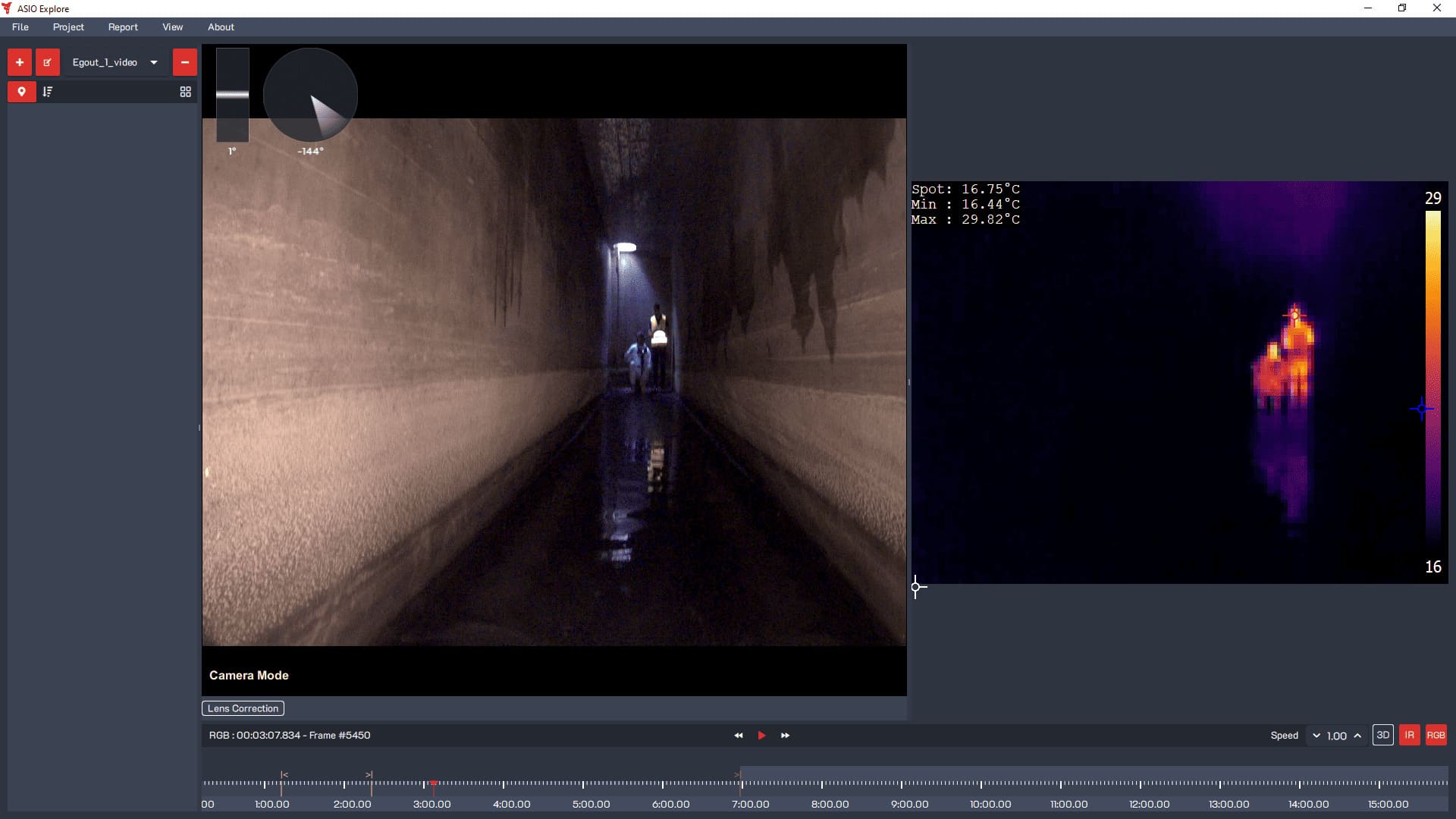Screen dimensions: 1456x819
Task: Open the Report menu
Action: (123, 27)
